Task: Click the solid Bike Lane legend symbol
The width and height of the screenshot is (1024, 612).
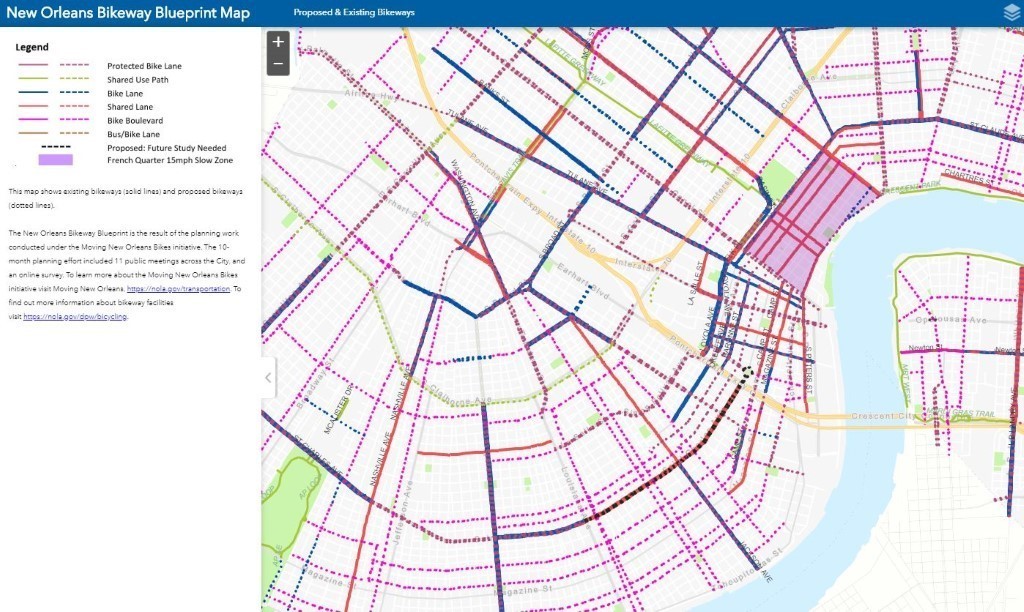Action: (34, 94)
